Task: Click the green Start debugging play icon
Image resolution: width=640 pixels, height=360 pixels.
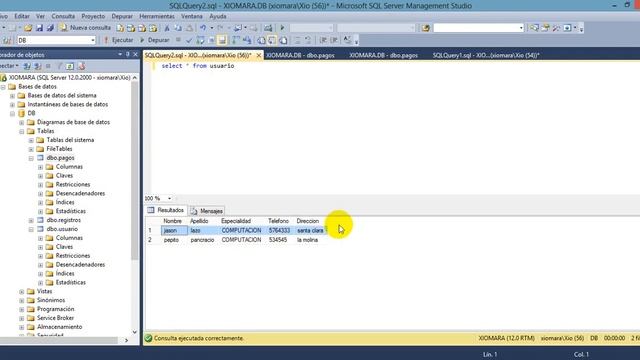Action: [282, 28]
